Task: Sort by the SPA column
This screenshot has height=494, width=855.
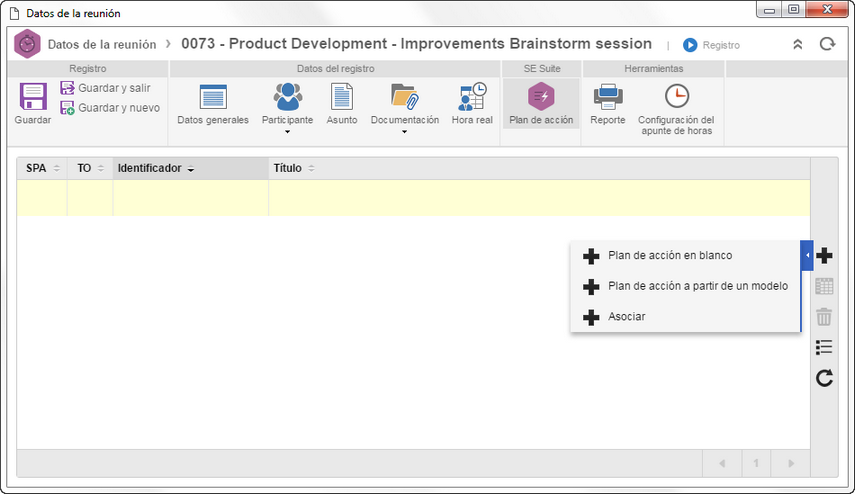Action: tap(42, 168)
